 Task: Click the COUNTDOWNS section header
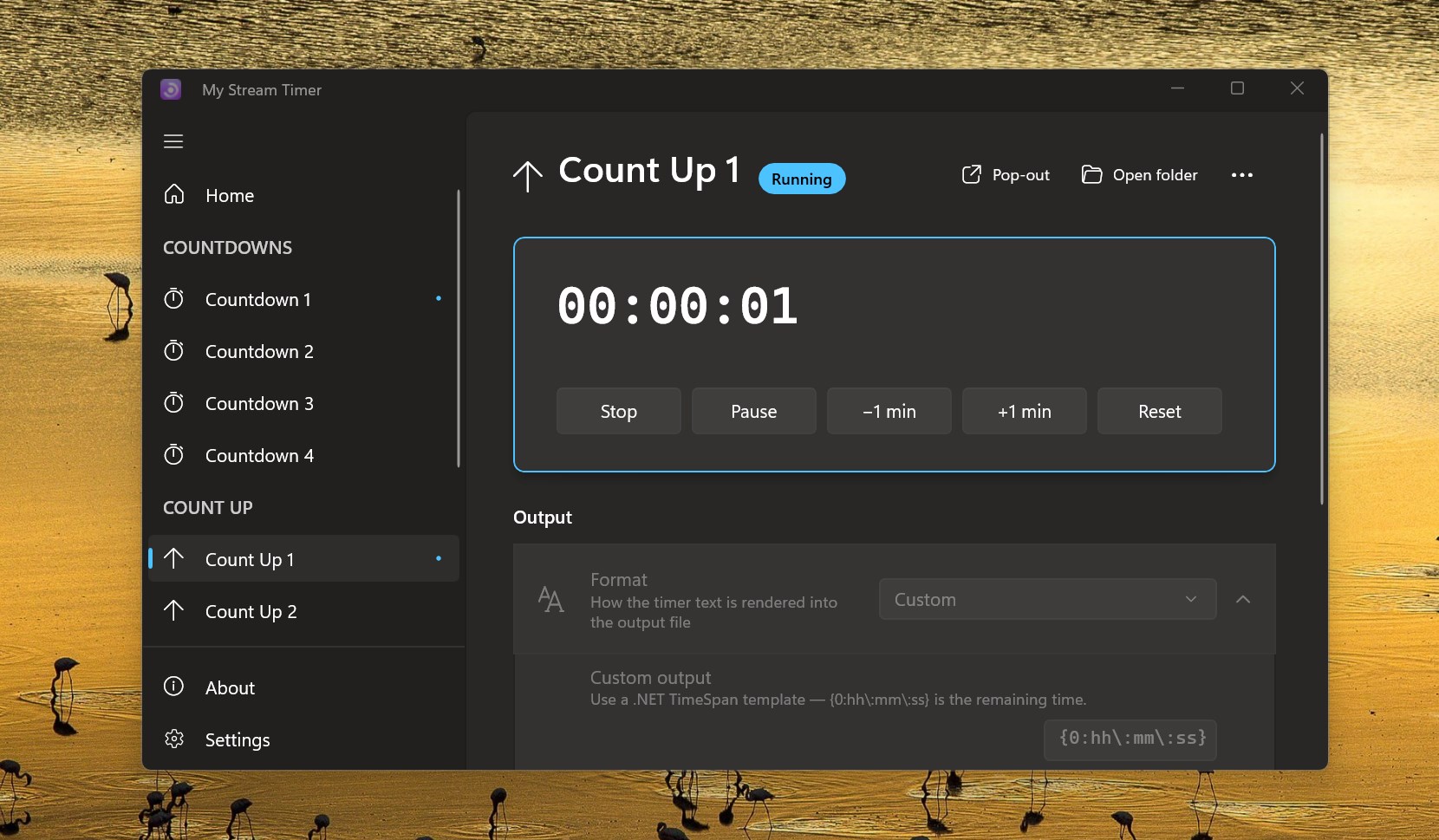pyautogui.click(x=228, y=247)
